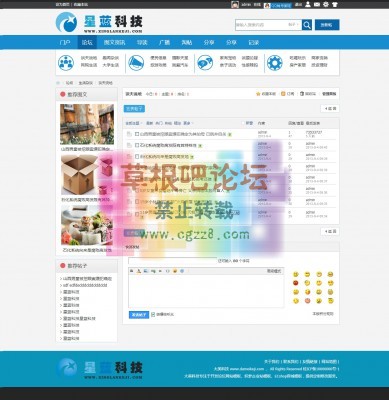Open the search type dropdown in search box
The width and height of the screenshot is (389, 400).
pos(293,25)
